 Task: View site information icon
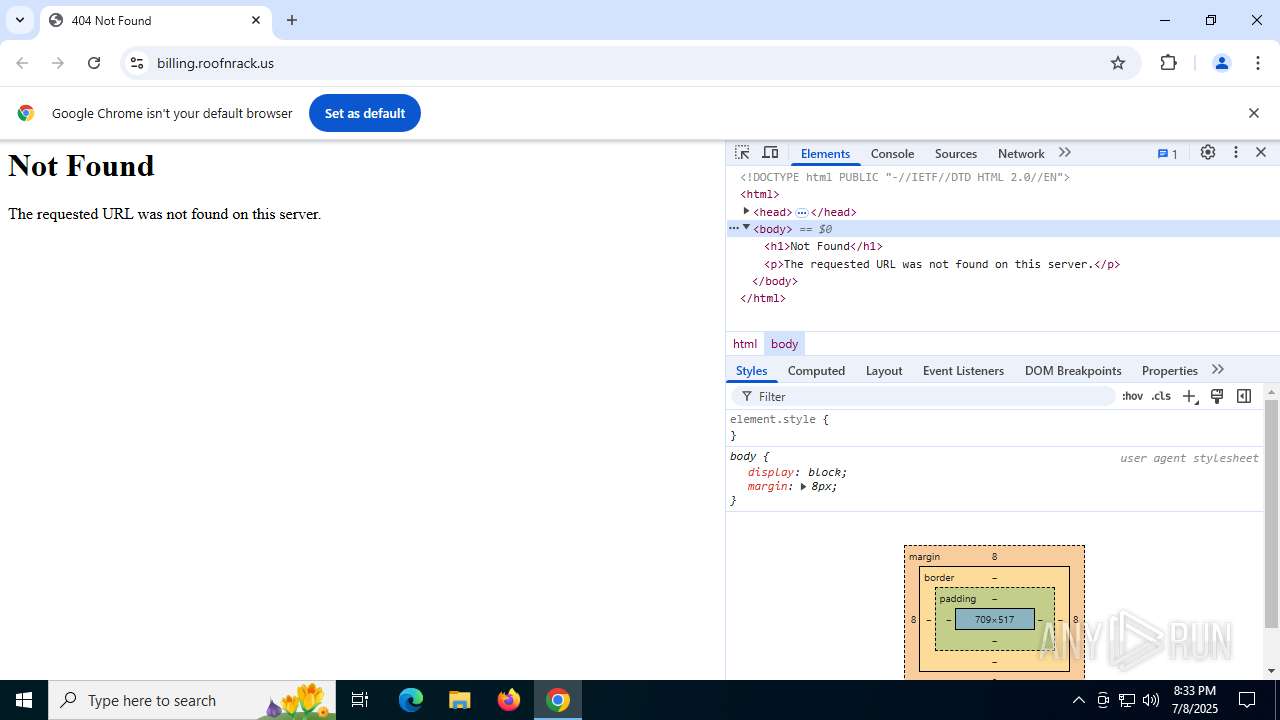pyautogui.click(x=138, y=63)
